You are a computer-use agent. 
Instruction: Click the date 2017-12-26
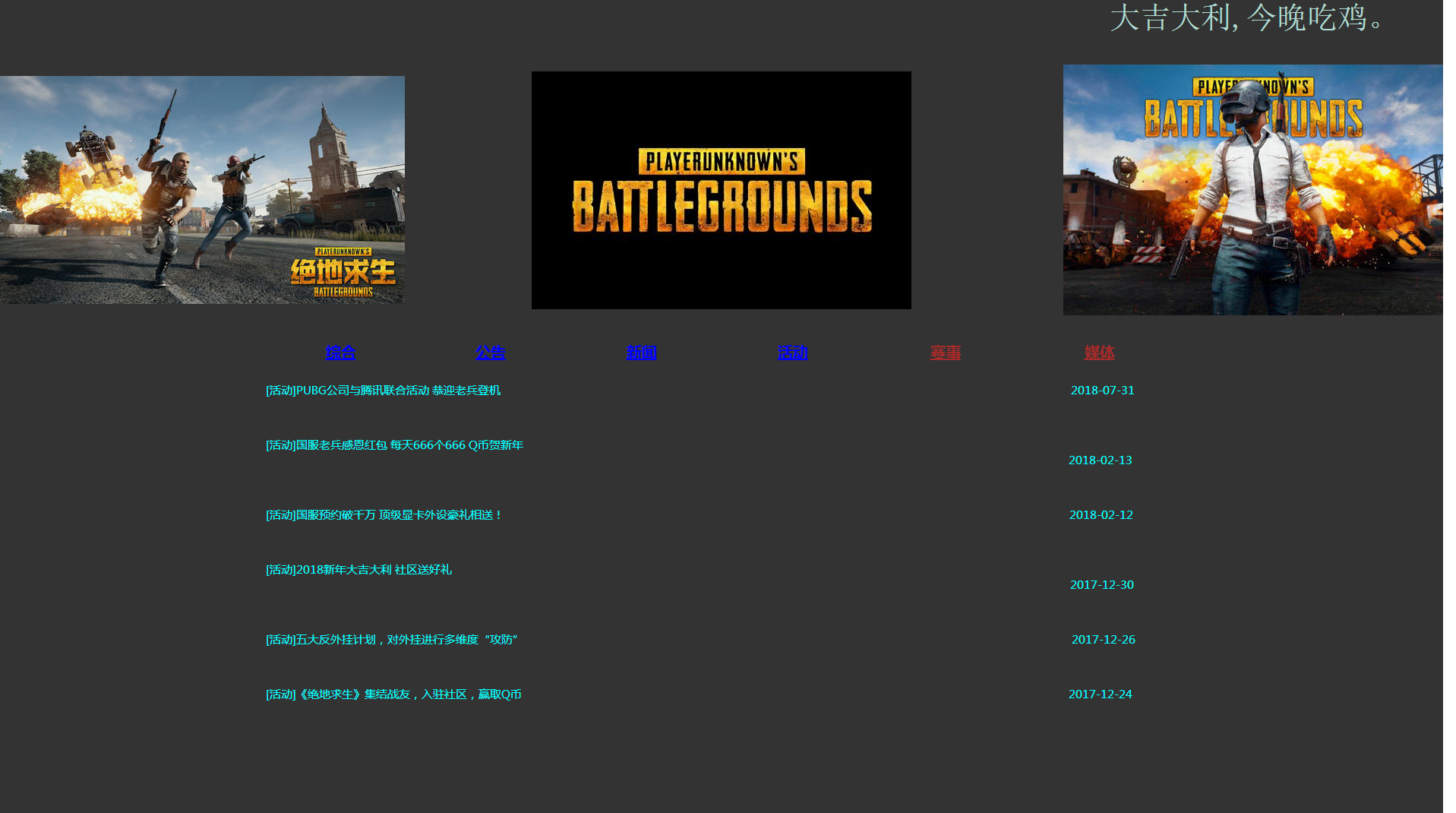click(1103, 640)
